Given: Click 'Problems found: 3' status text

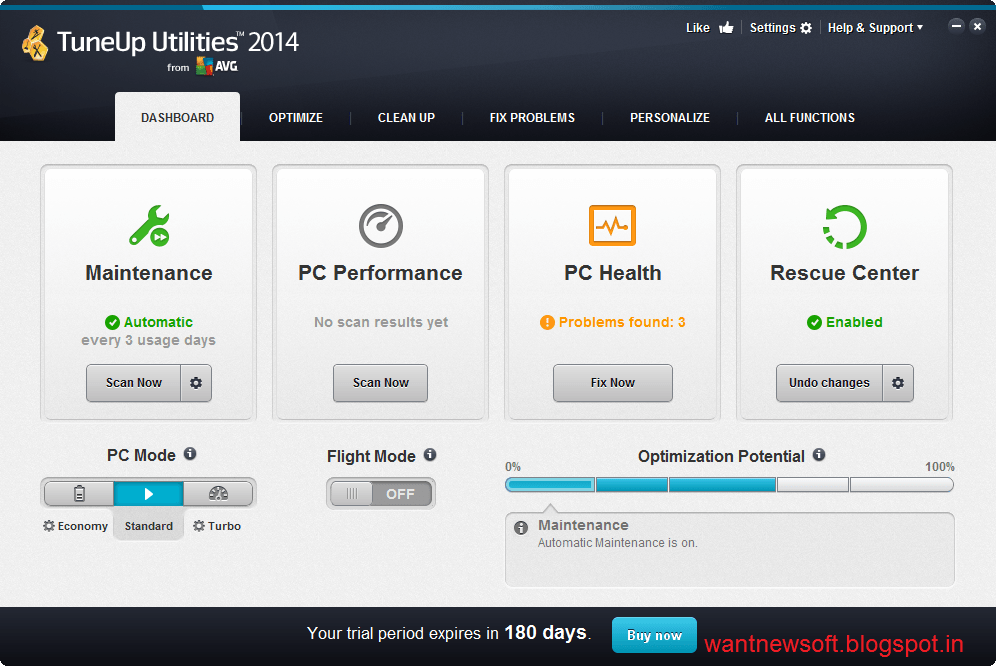Looking at the screenshot, I should pos(622,322).
